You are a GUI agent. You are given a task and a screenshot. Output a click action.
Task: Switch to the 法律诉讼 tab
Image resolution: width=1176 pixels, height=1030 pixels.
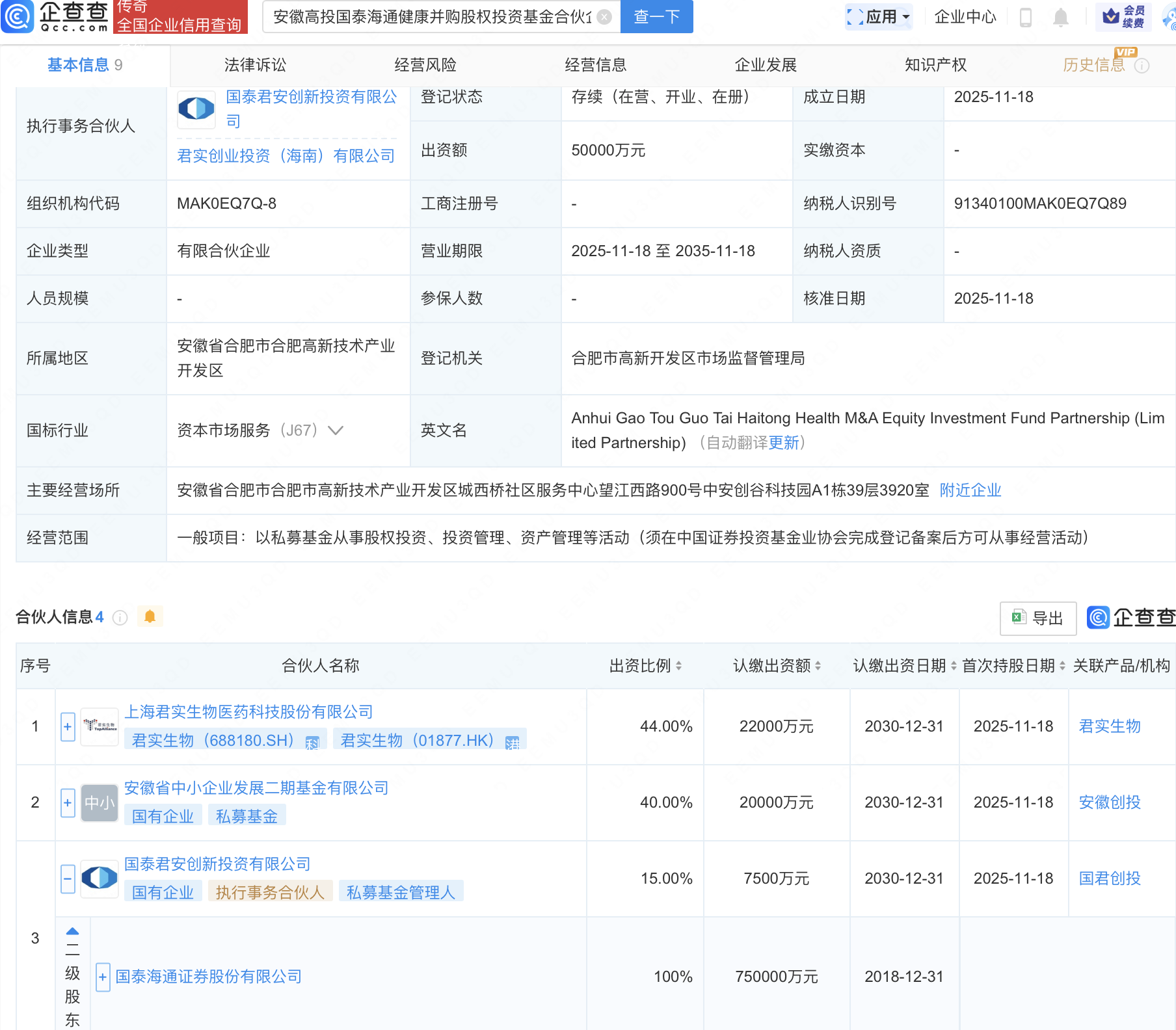pos(255,65)
